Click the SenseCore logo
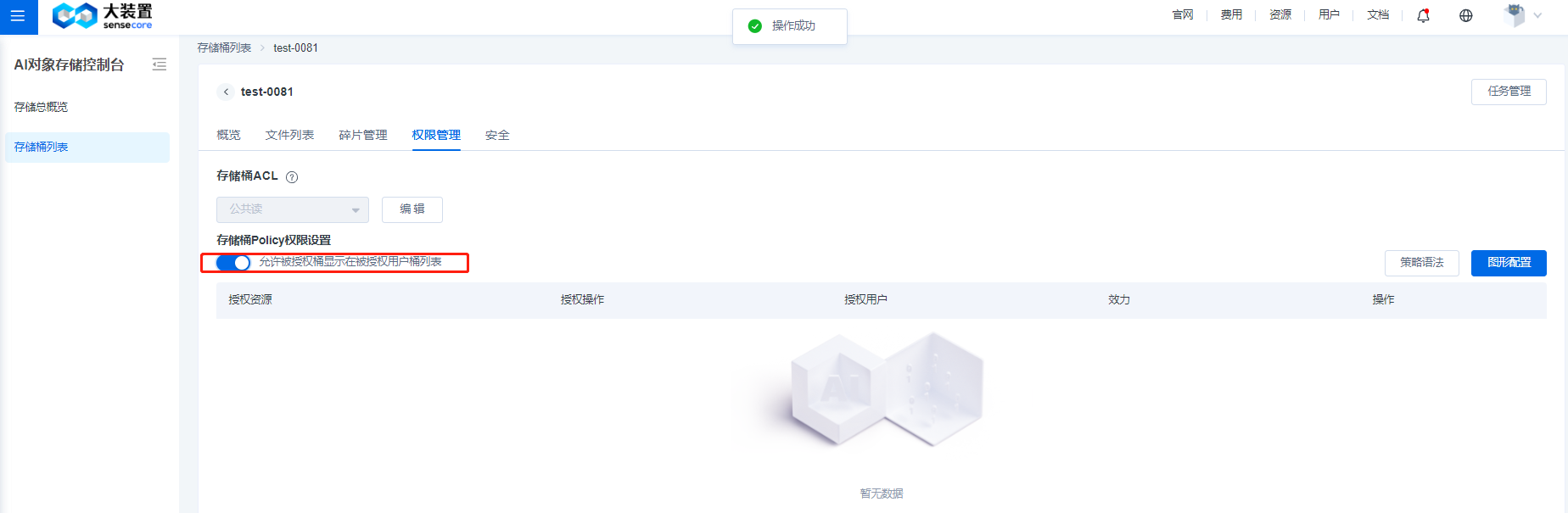The height and width of the screenshot is (513, 1568). pos(102,16)
